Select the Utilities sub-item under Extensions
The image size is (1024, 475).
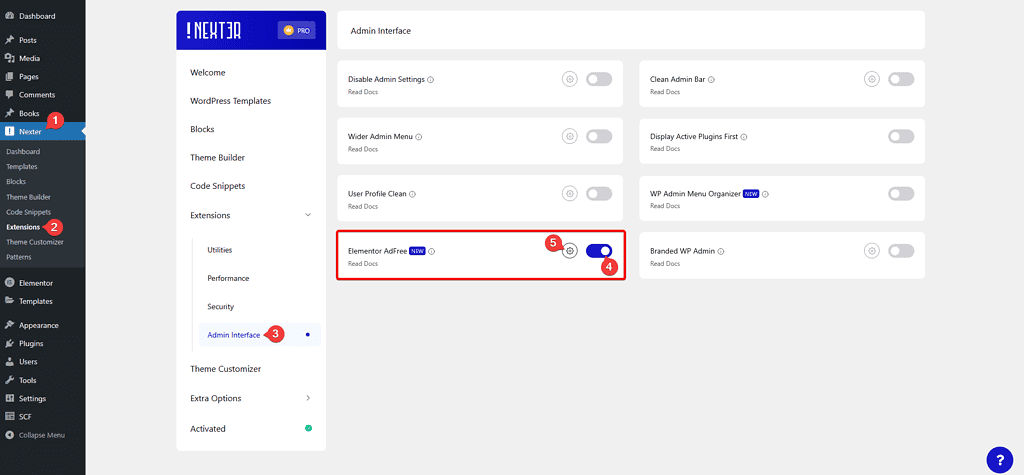(219, 250)
